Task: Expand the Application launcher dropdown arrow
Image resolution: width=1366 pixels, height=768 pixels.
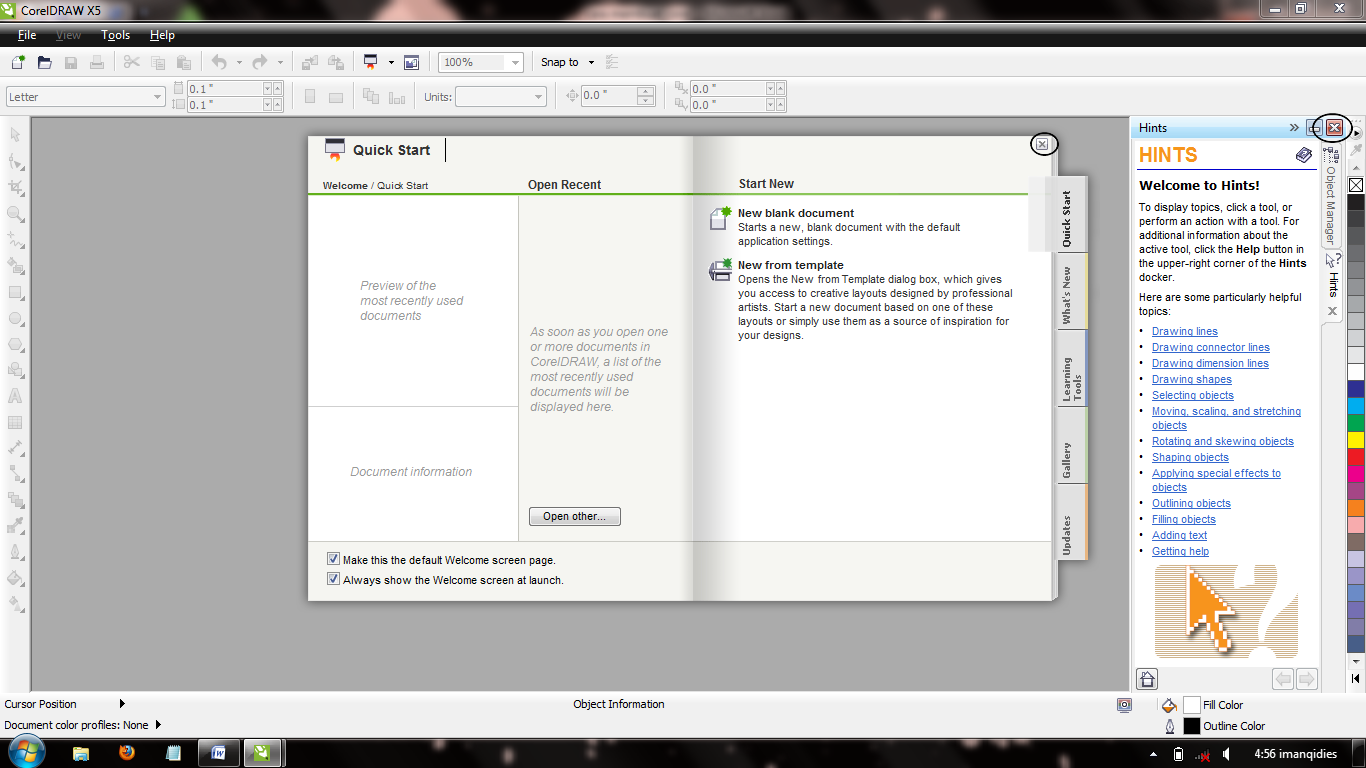Action: pyautogui.click(x=391, y=62)
